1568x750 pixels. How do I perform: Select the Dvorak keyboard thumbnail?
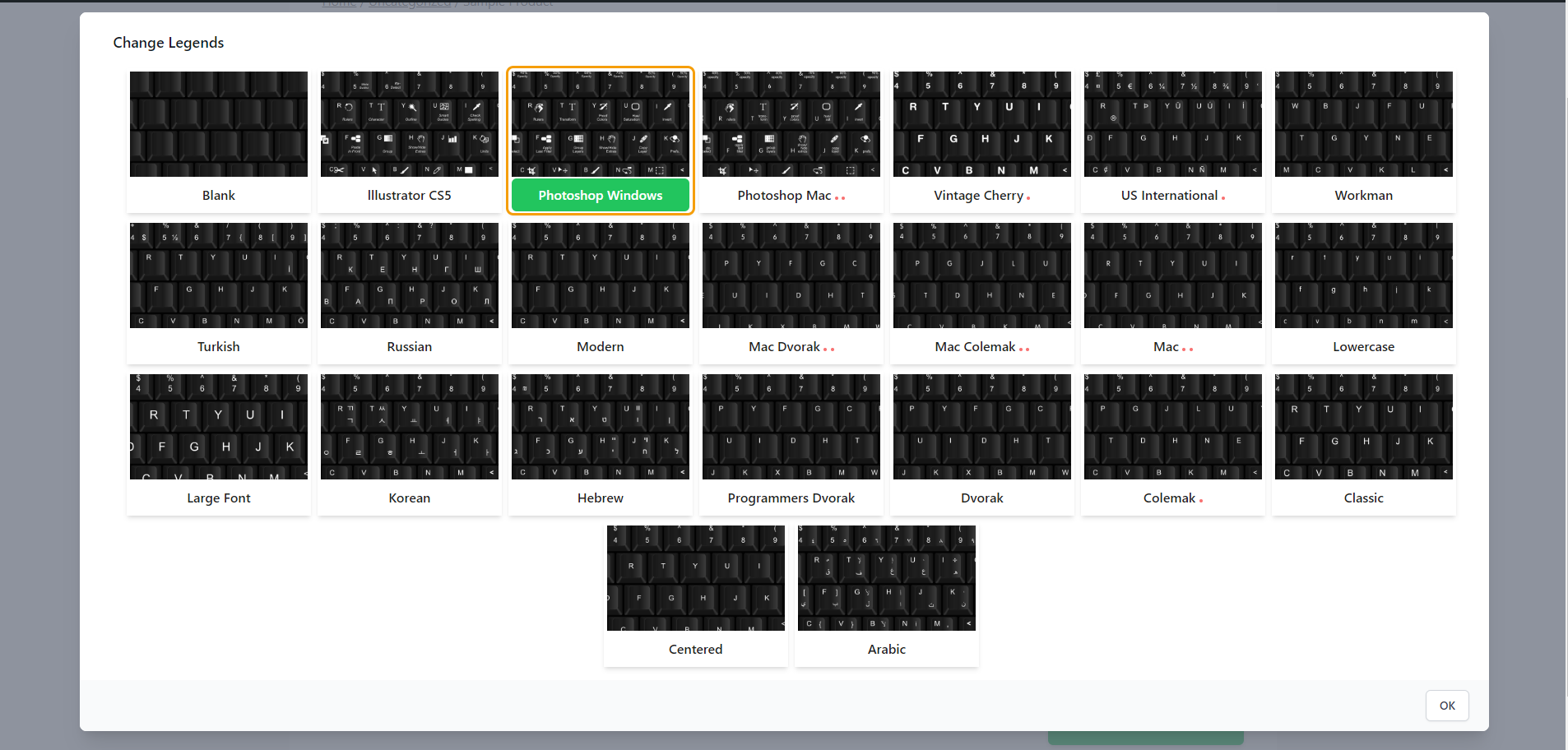982,427
